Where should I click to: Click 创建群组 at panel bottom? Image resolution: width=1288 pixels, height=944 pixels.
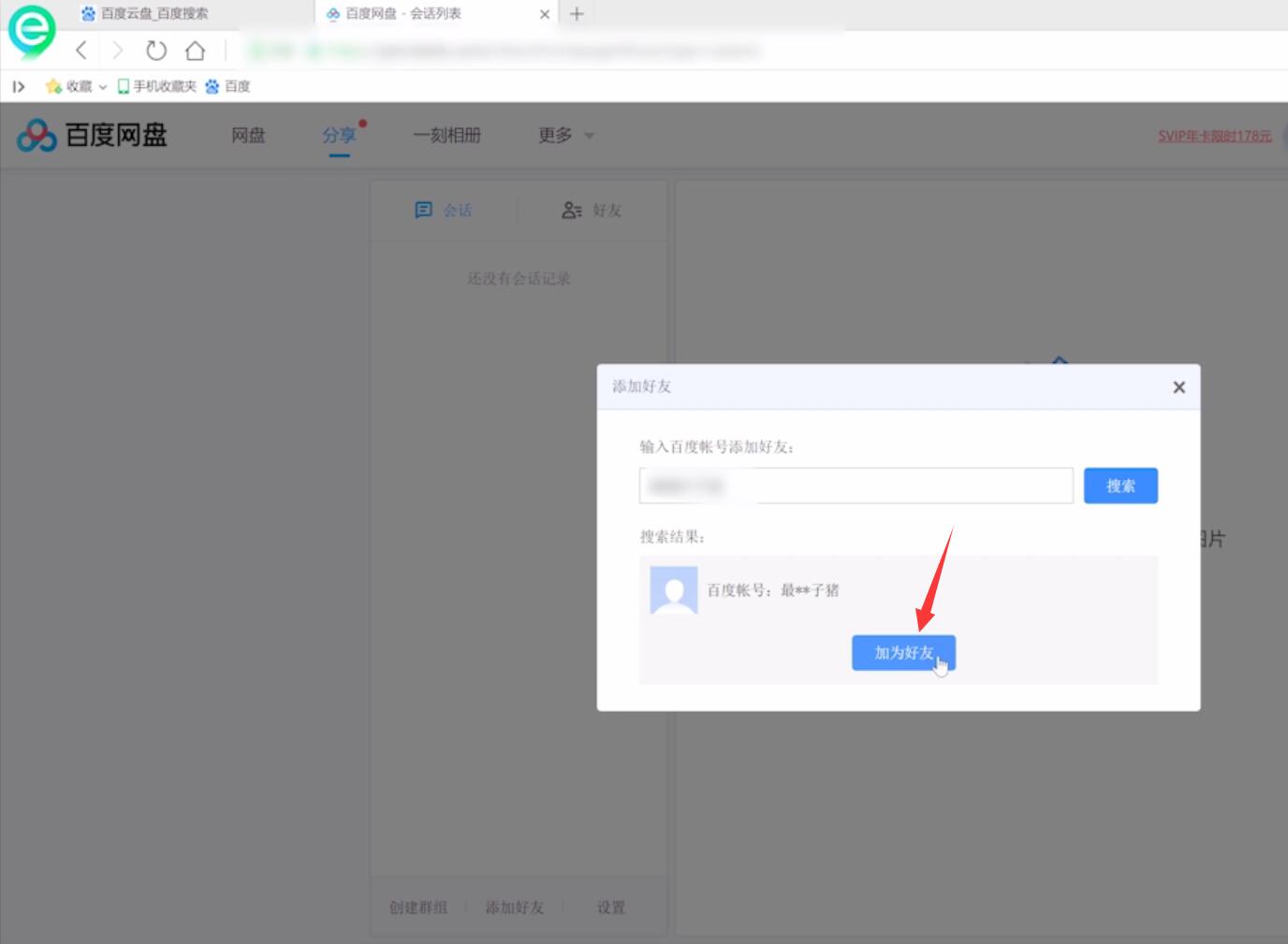(418, 908)
